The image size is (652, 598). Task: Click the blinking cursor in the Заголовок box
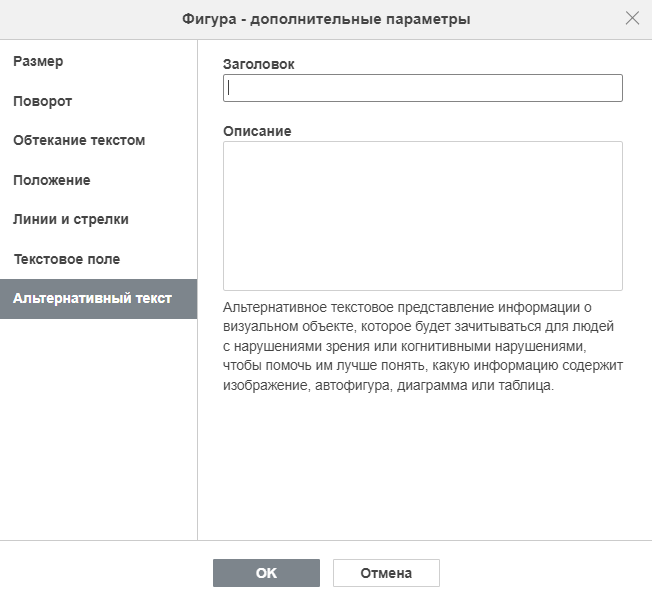coord(228,88)
